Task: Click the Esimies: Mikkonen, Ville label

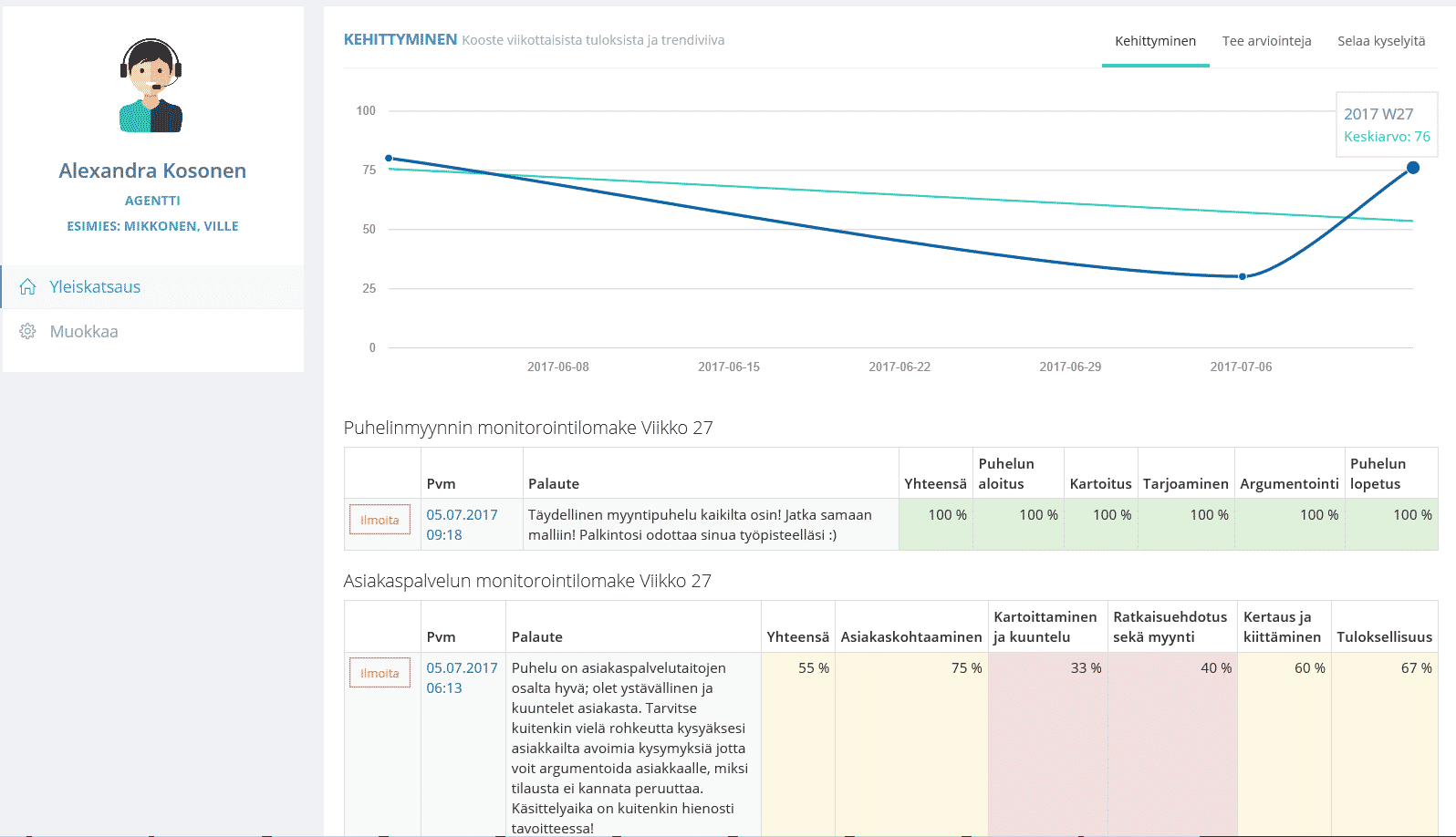Action: (152, 226)
